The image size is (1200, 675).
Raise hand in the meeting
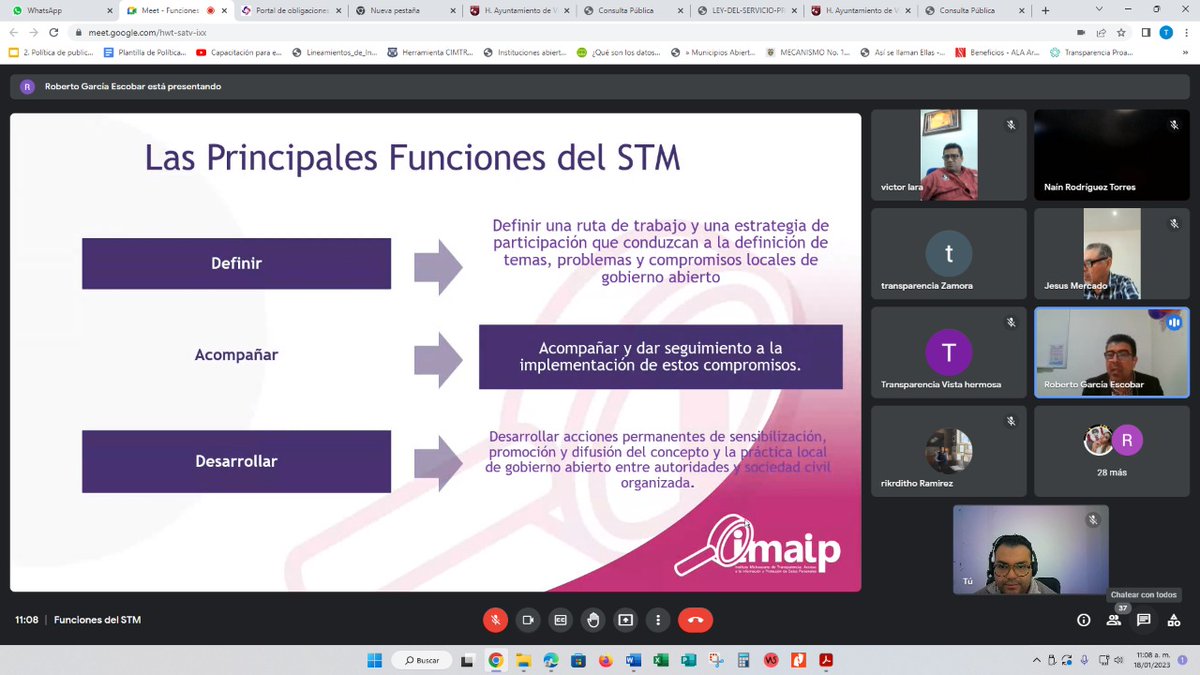(x=593, y=620)
